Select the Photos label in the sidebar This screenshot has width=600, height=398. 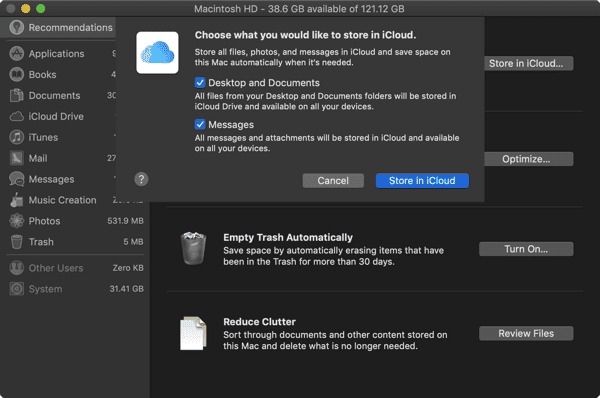44,221
